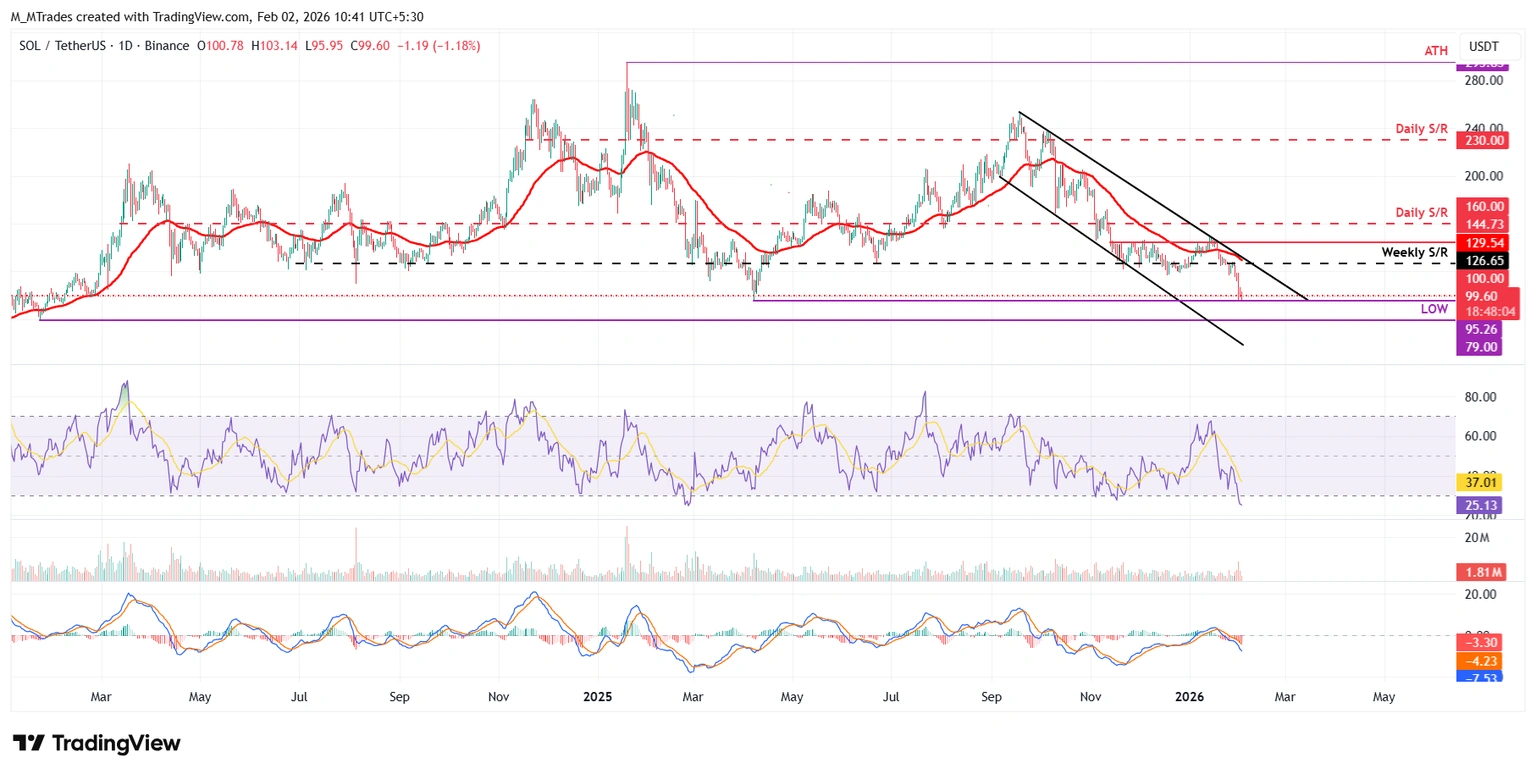Viewport: 1536px width, 775px height.
Task: Click the USDT currency label
Action: tap(1485, 46)
